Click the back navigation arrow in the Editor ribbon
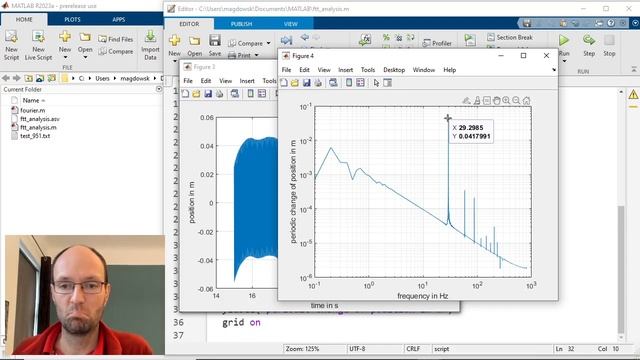 (304, 37)
